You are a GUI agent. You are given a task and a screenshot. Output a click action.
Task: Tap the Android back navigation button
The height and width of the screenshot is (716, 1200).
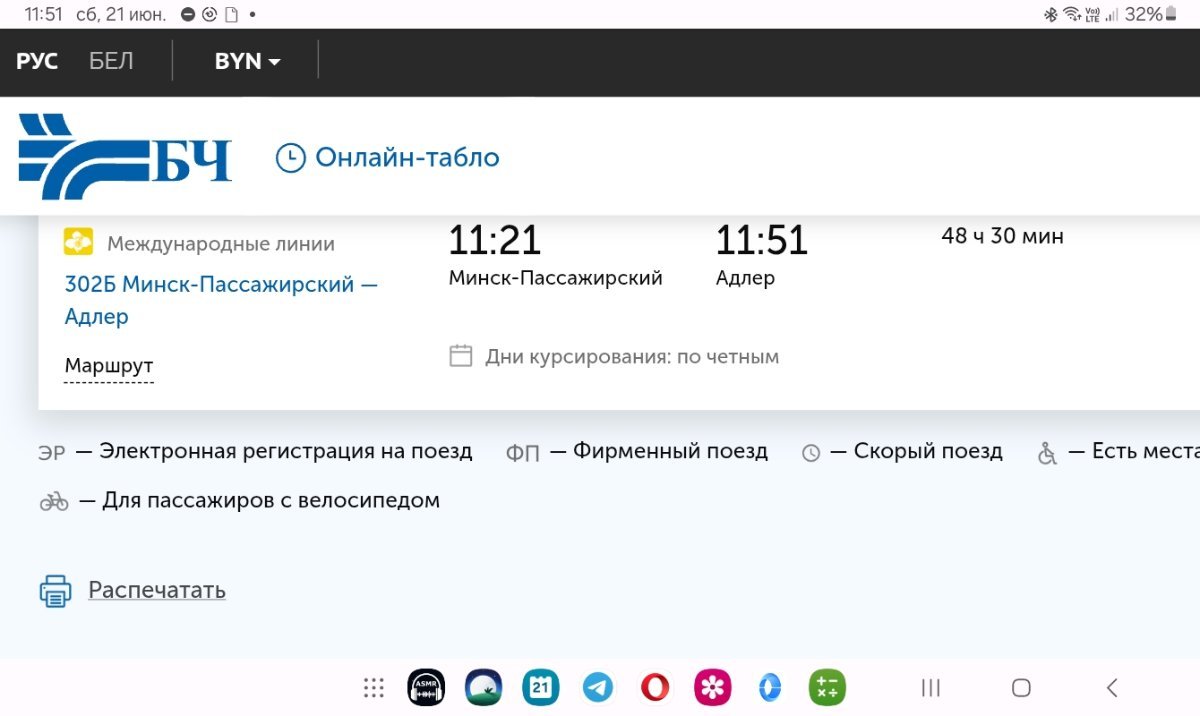point(1111,687)
